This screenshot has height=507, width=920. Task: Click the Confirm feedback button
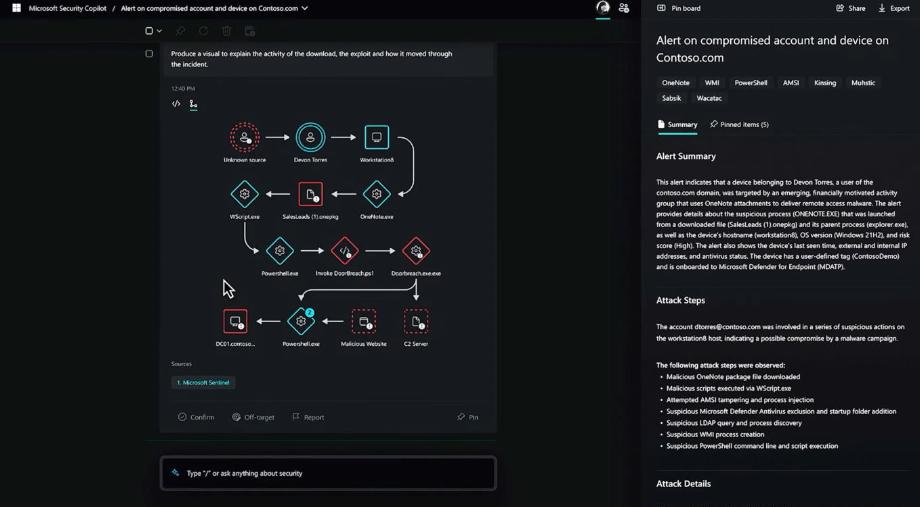pos(196,417)
